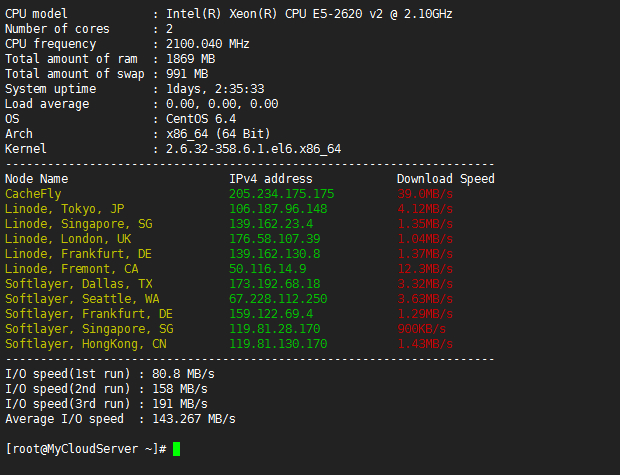Click IP address 205.234.175.175

pos(281,194)
